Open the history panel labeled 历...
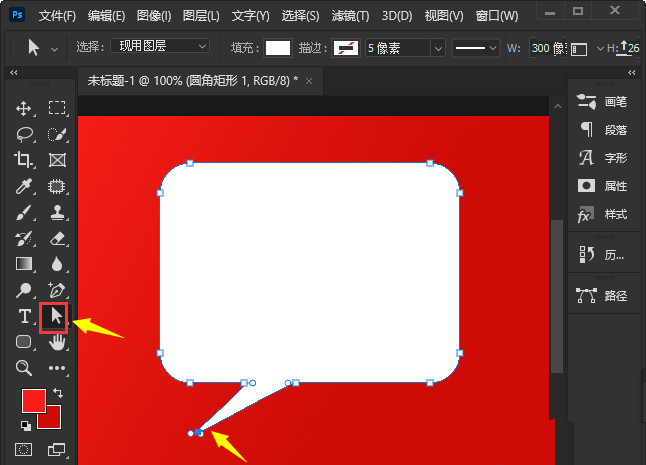 coord(604,255)
